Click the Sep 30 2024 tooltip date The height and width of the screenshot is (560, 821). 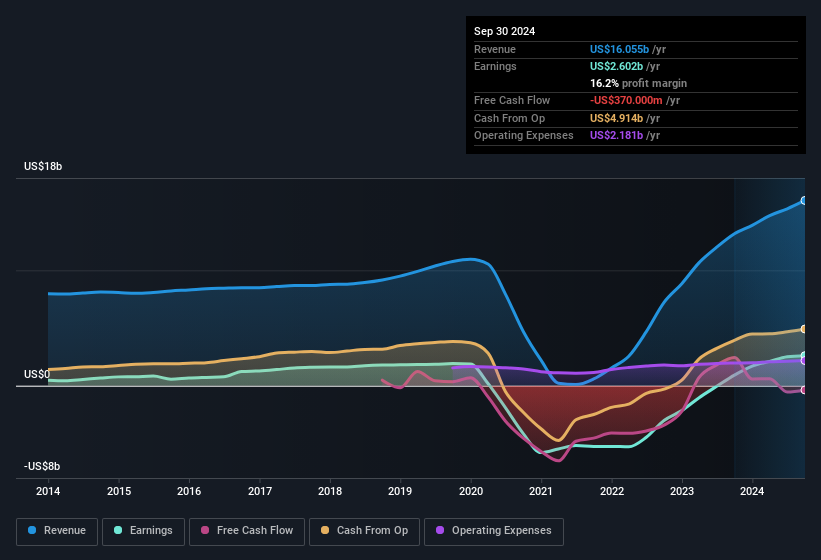(x=504, y=31)
